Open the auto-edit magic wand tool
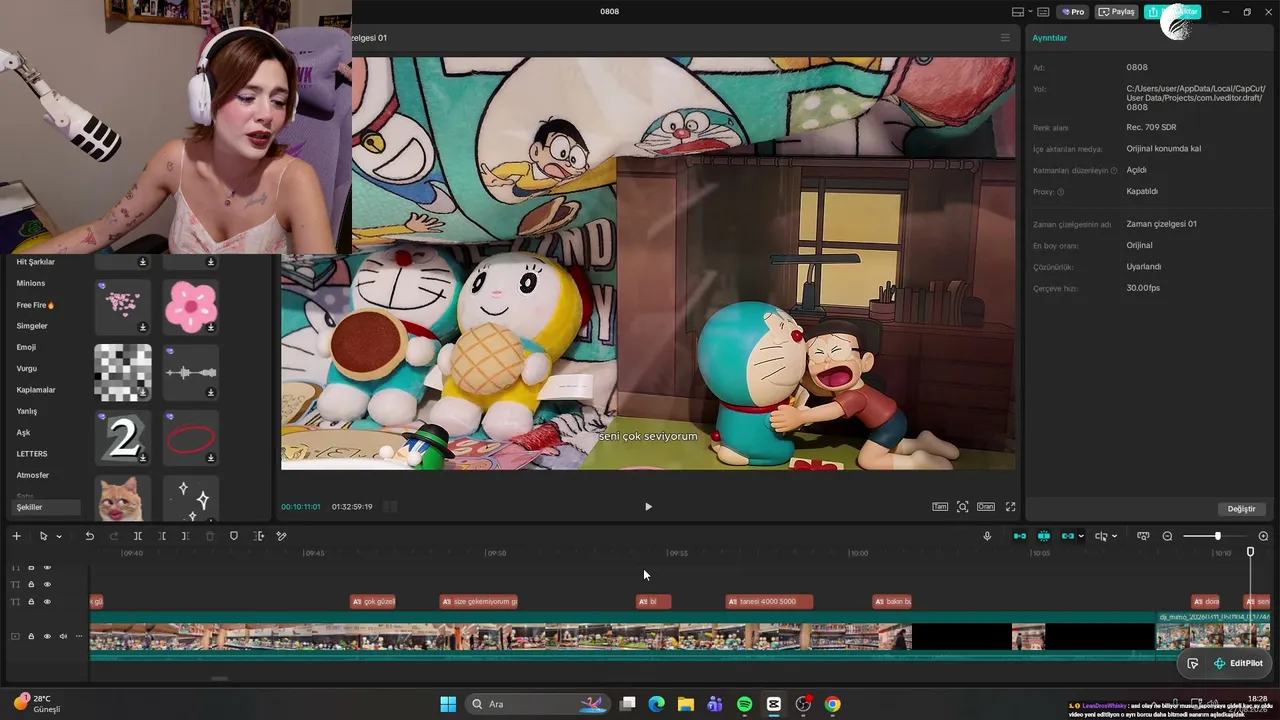 click(281, 536)
